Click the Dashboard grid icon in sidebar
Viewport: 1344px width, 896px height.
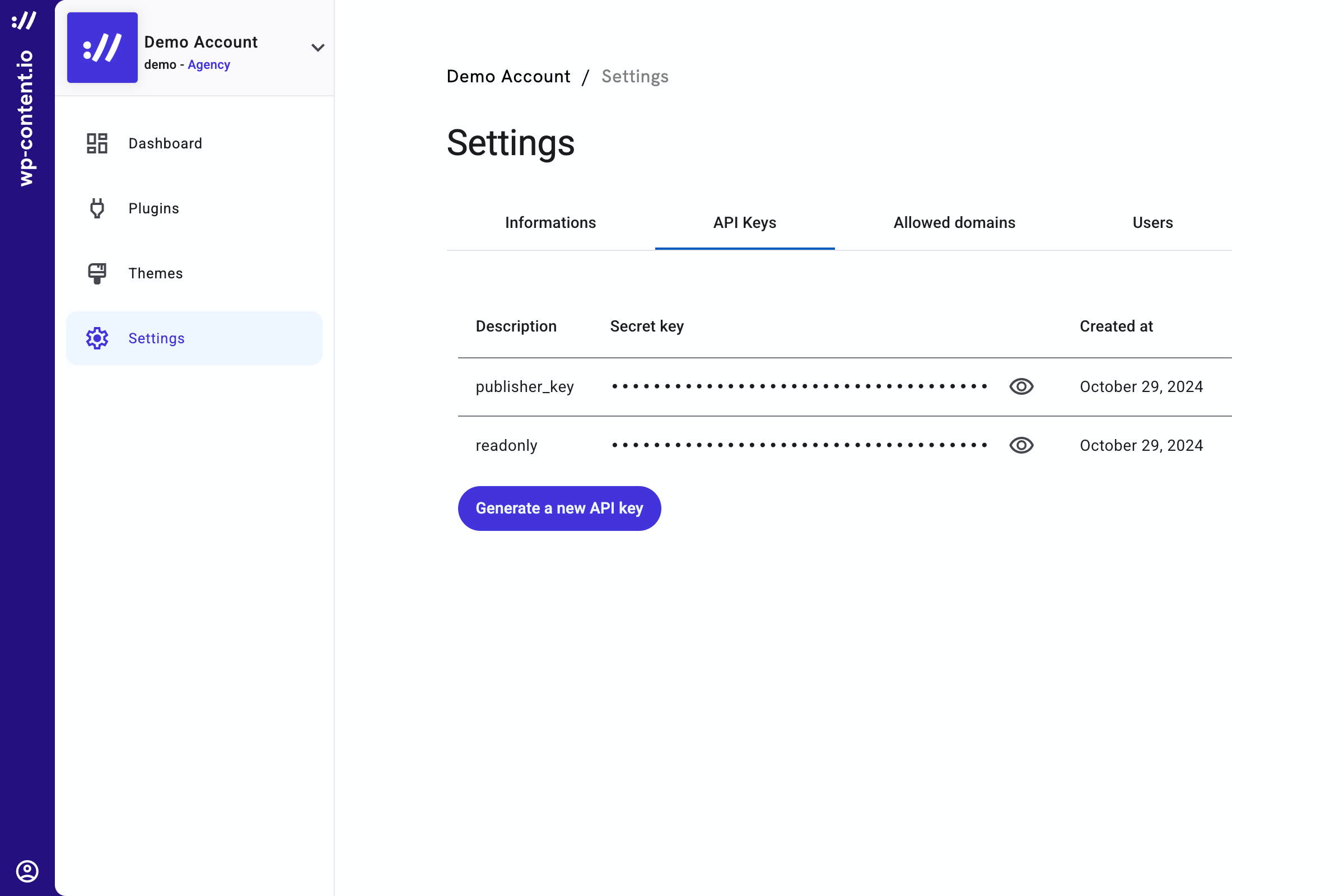point(97,143)
